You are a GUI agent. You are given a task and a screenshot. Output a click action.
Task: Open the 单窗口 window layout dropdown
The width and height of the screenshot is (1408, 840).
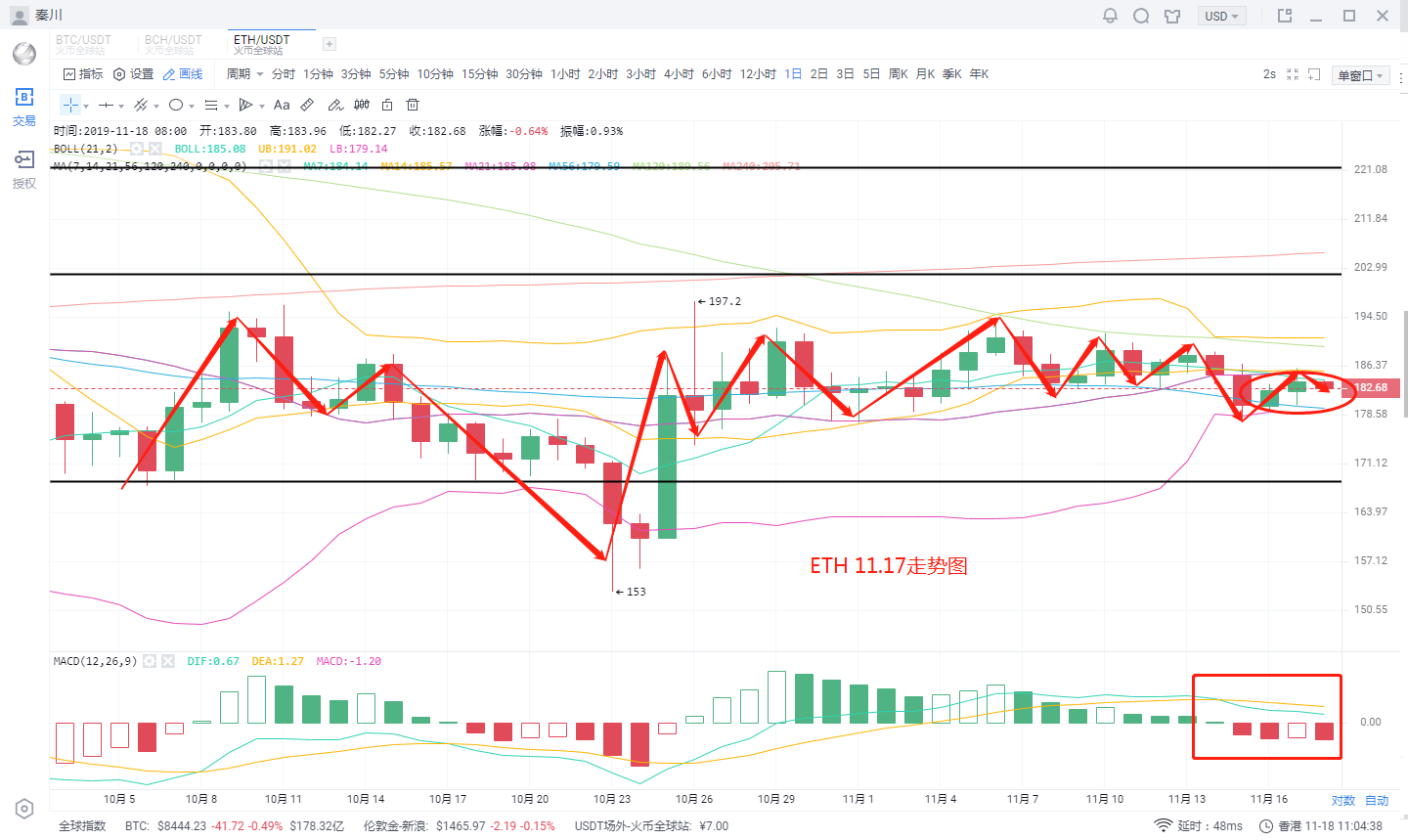point(1361,75)
